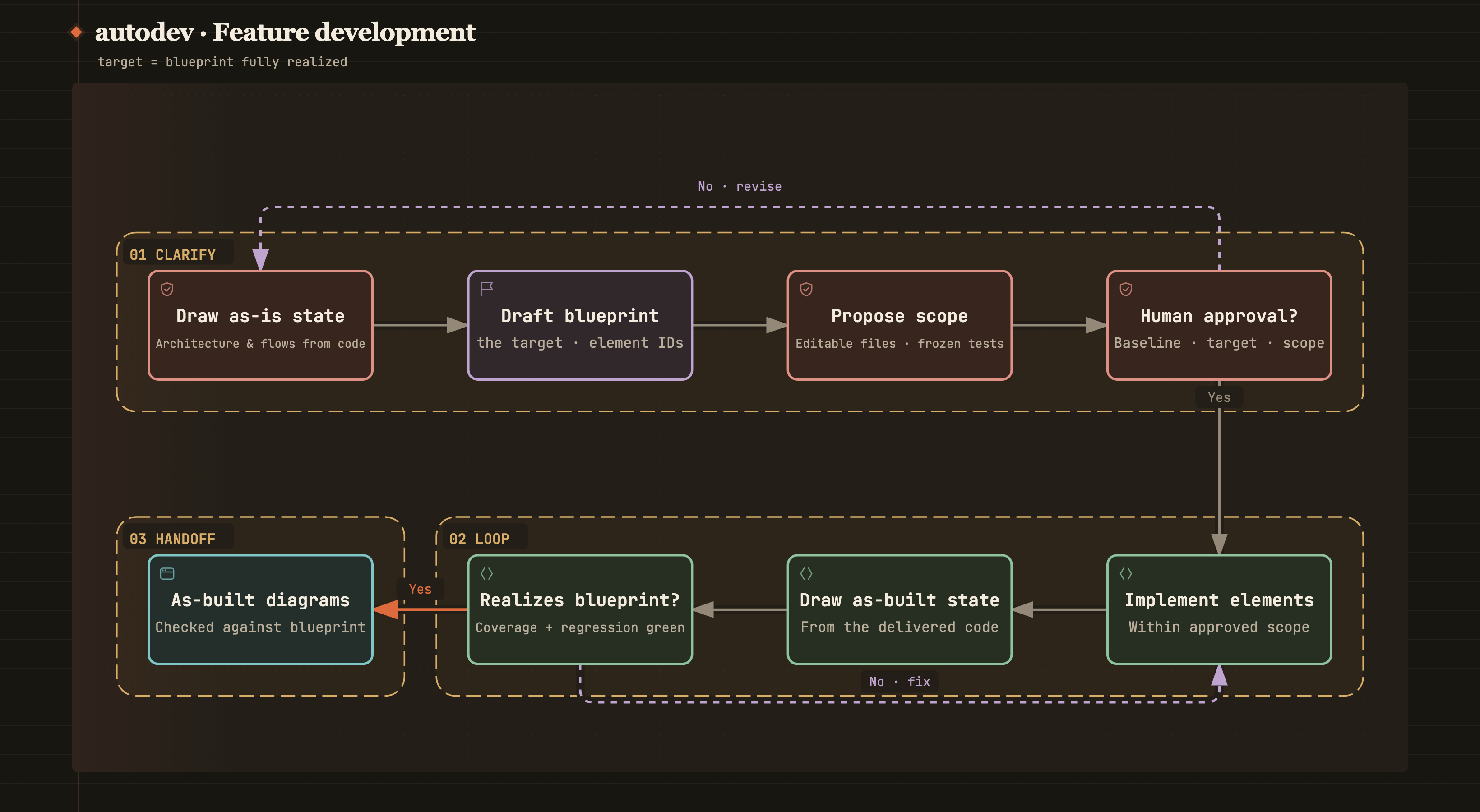Click the 'autodev · Feature development' title
The image size is (1480, 812).
[x=285, y=32]
